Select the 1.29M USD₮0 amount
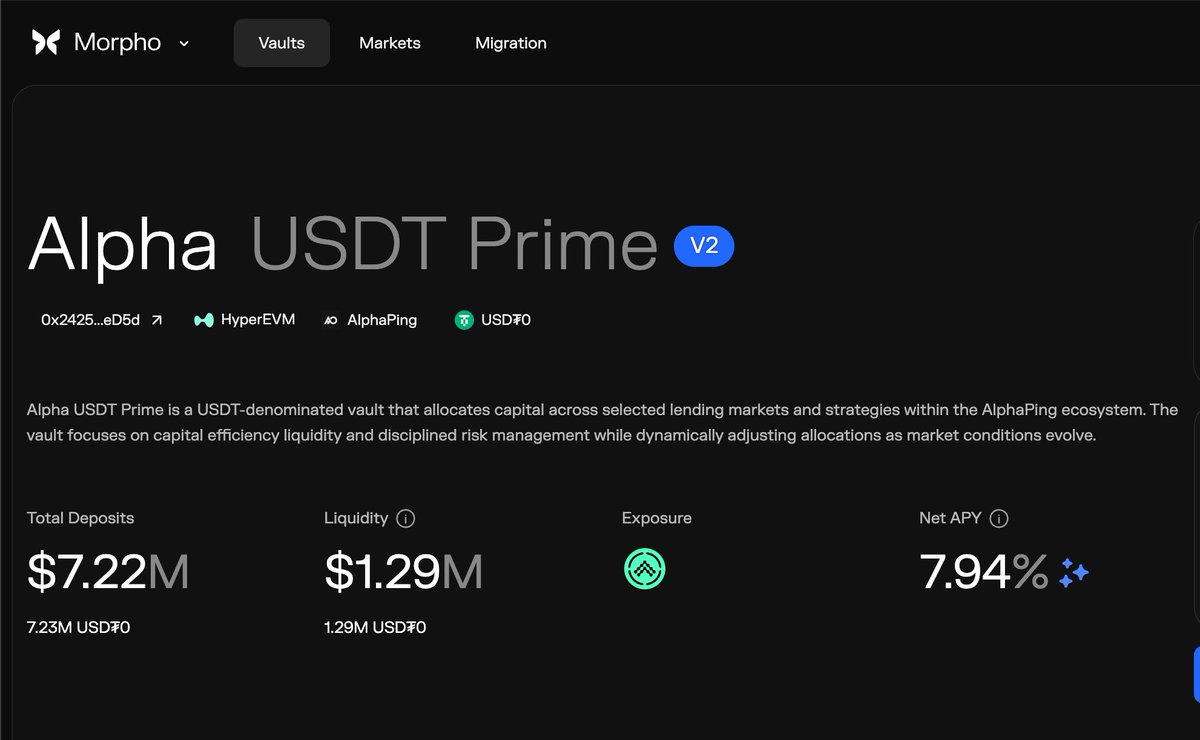 [x=375, y=628]
